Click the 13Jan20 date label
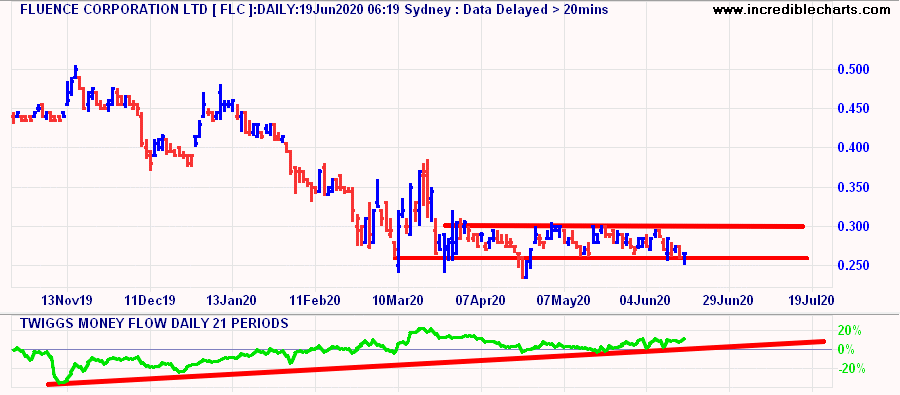 pyautogui.click(x=232, y=300)
